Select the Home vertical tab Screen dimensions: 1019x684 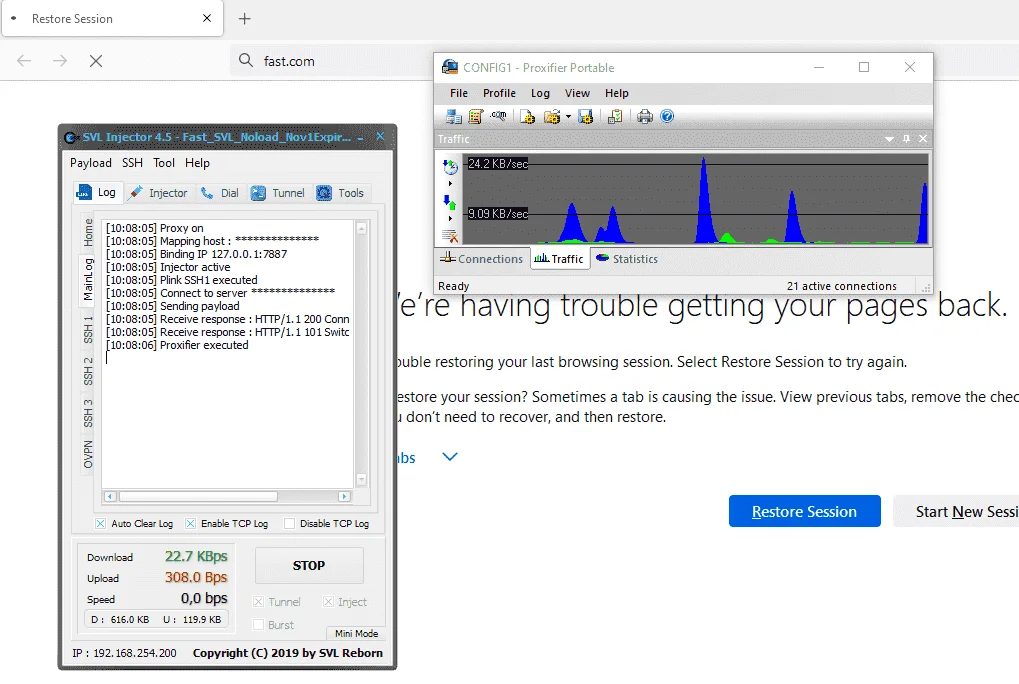click(x=88, y=233)
